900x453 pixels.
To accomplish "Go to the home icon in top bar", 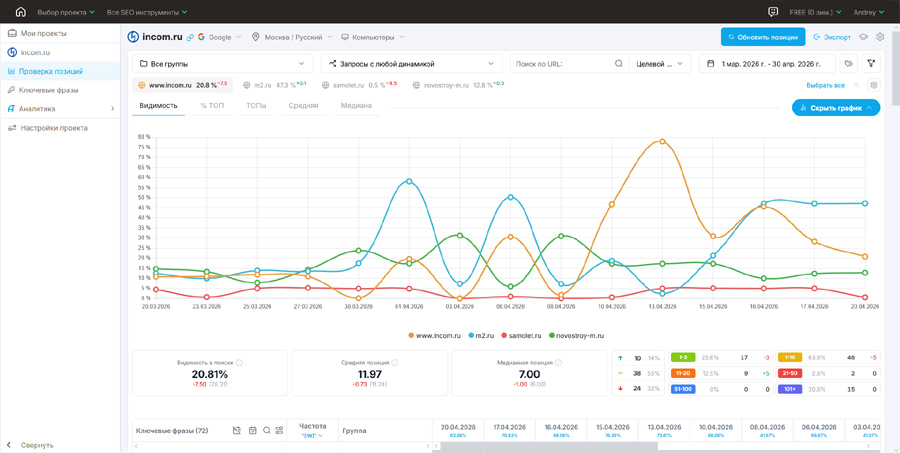I will tap(21, 11).
